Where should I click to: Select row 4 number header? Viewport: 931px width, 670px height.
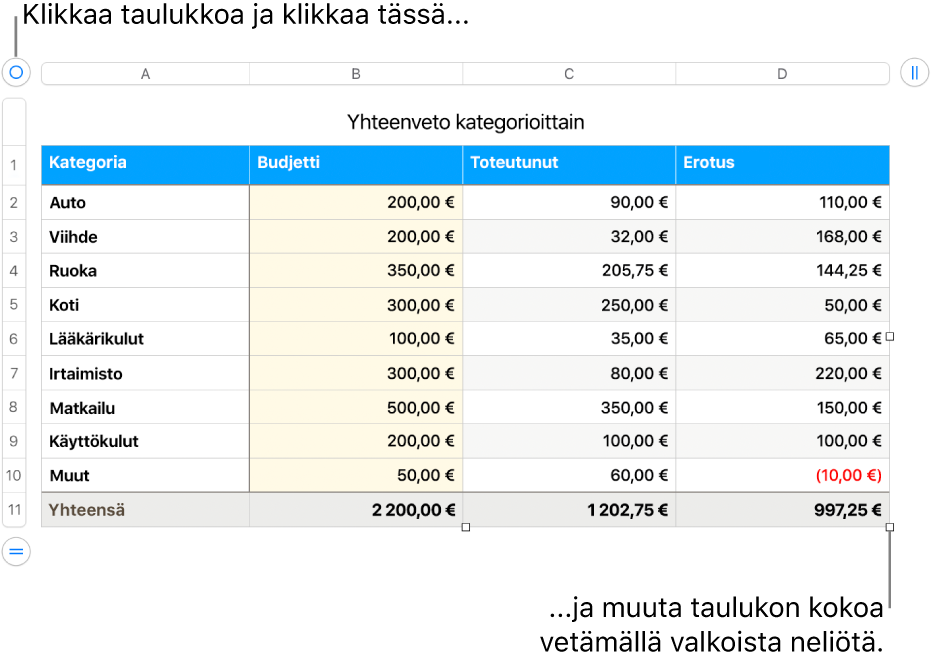(x=14, y=271)
